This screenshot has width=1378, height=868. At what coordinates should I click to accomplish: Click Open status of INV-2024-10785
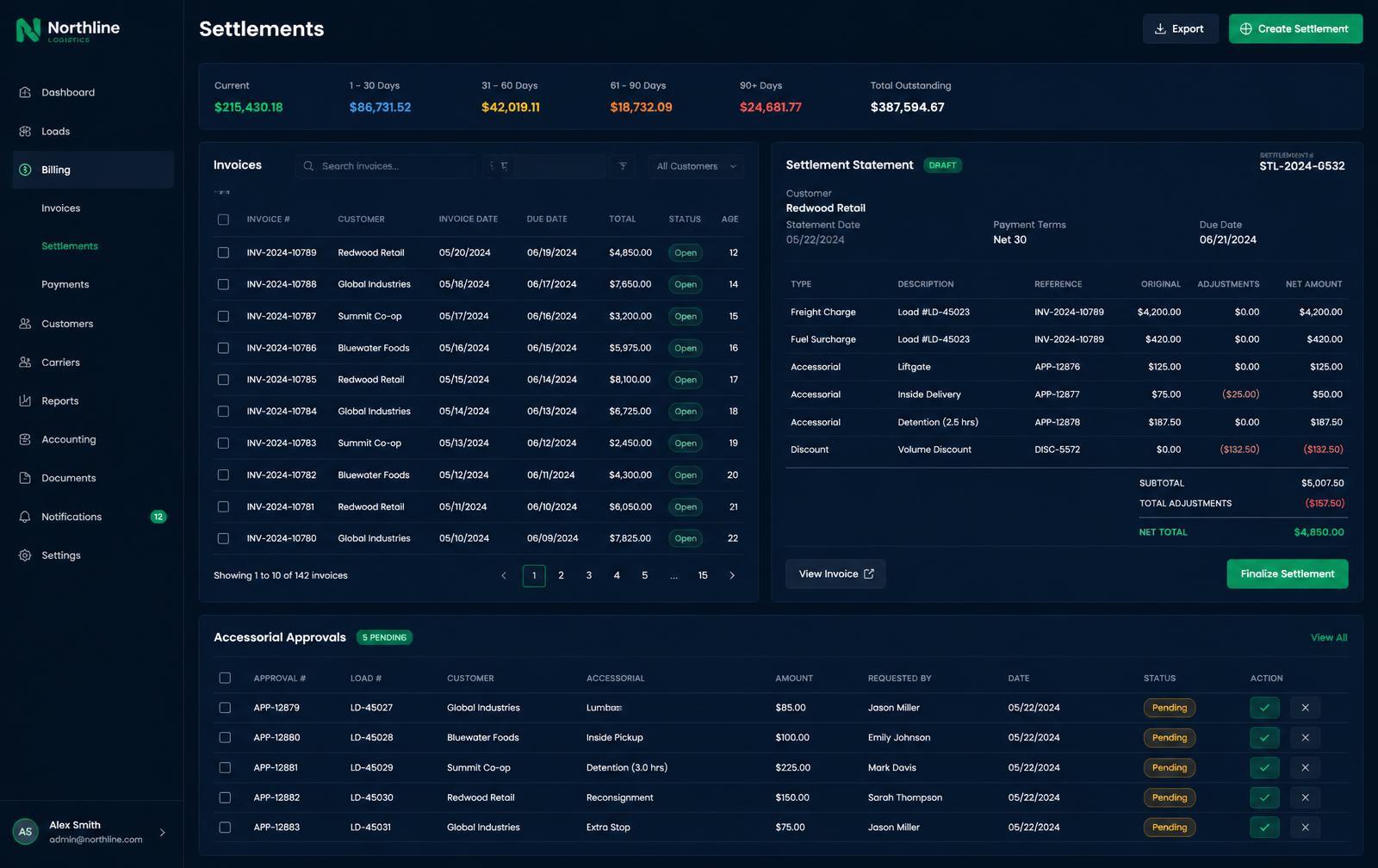click(686, 380)
